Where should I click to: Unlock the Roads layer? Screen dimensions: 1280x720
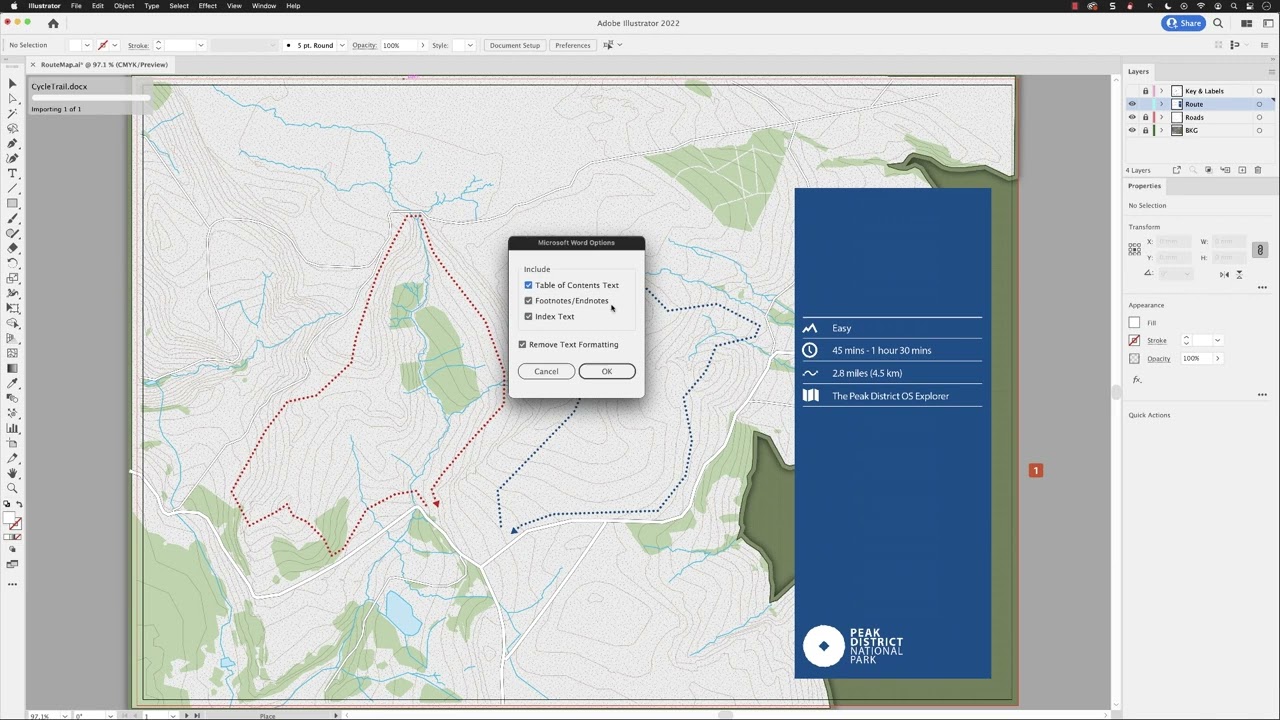1146,117
